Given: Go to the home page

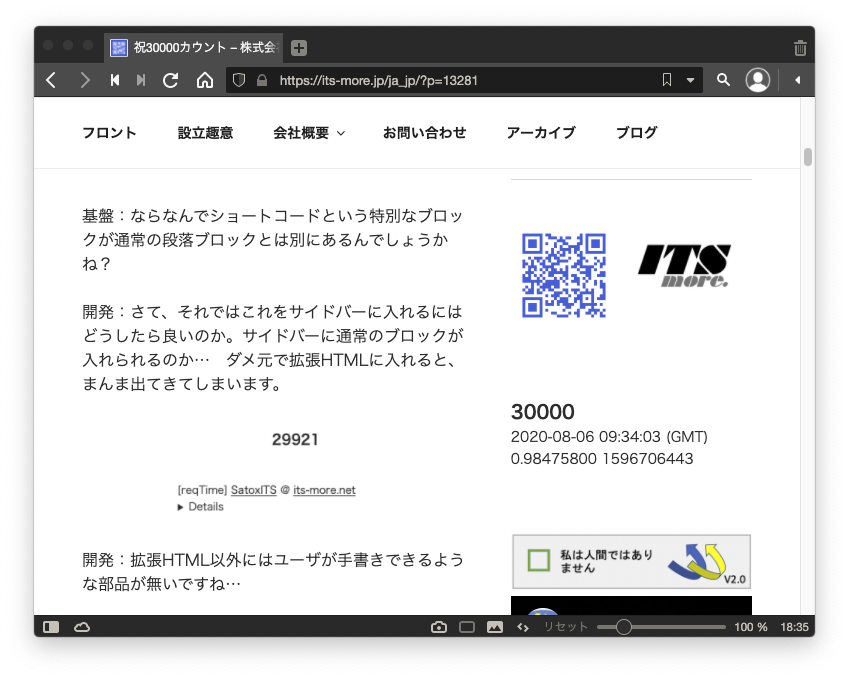Looking at the screenshot, I should (x=205, y=80).
